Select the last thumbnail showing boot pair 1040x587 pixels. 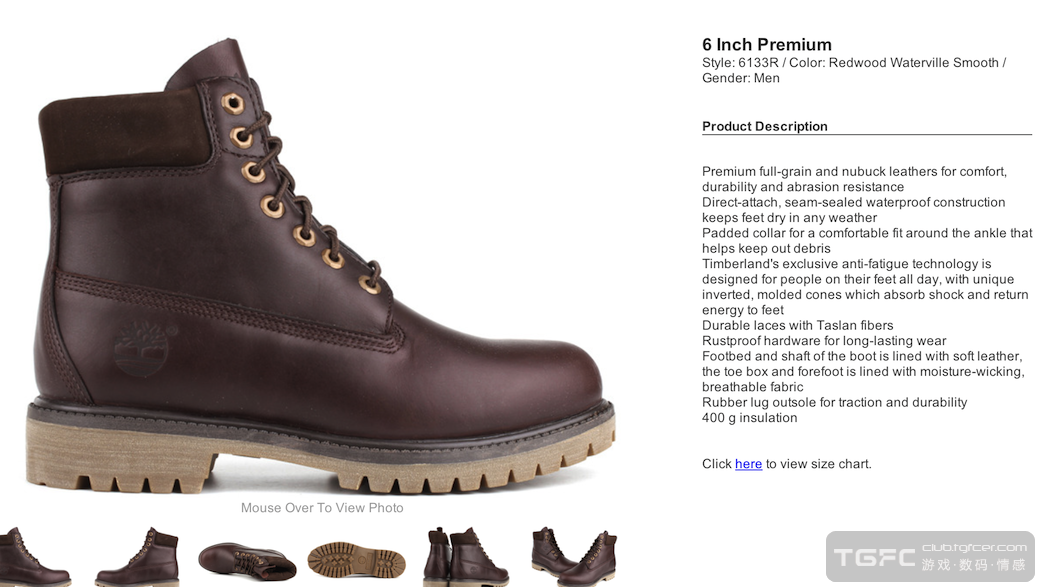pos(573,556)
